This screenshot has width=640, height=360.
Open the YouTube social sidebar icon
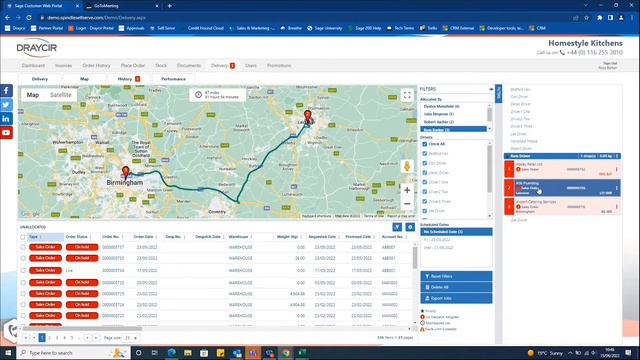[x=6, y=133]
